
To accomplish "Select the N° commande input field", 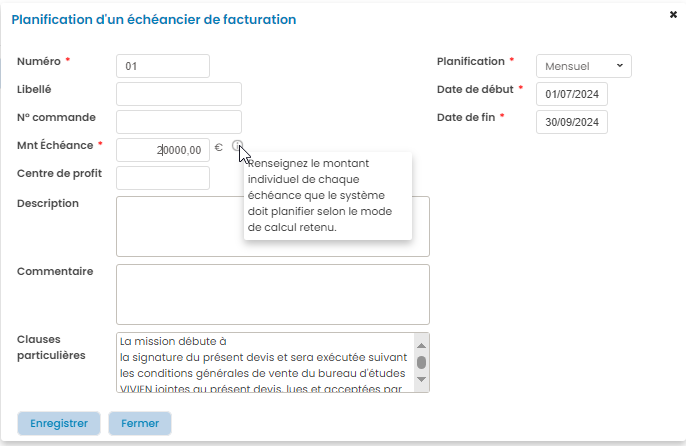I will 179,122.
